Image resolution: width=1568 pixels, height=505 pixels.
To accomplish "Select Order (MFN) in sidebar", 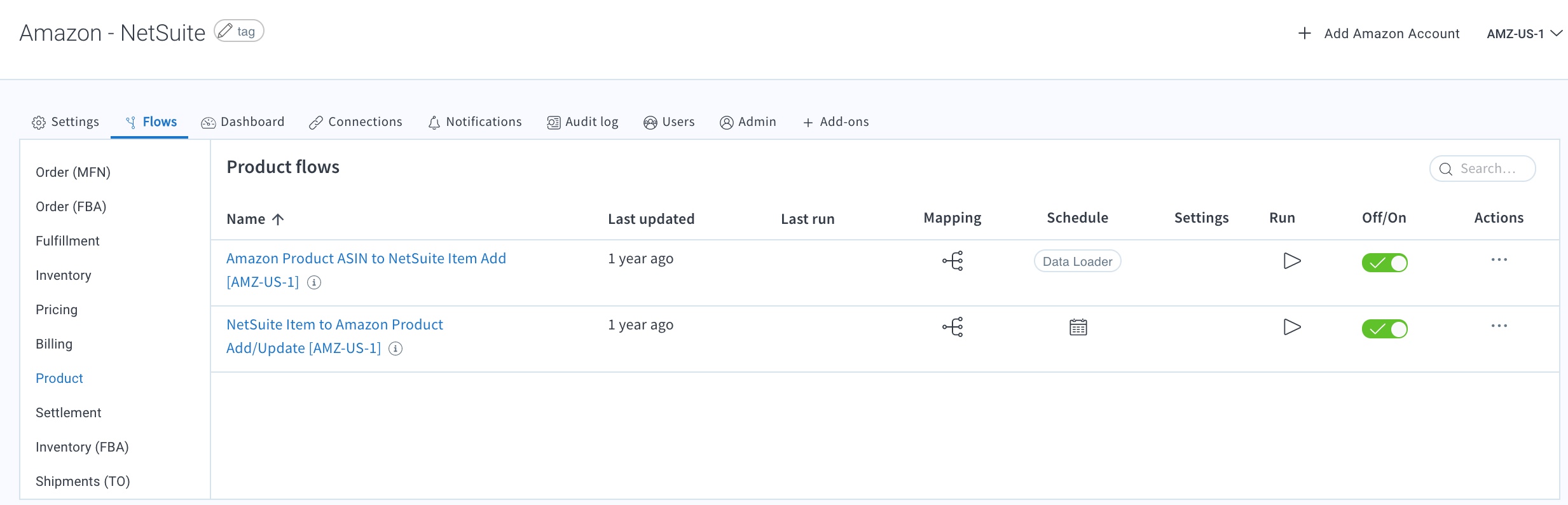I will [73, 172].
